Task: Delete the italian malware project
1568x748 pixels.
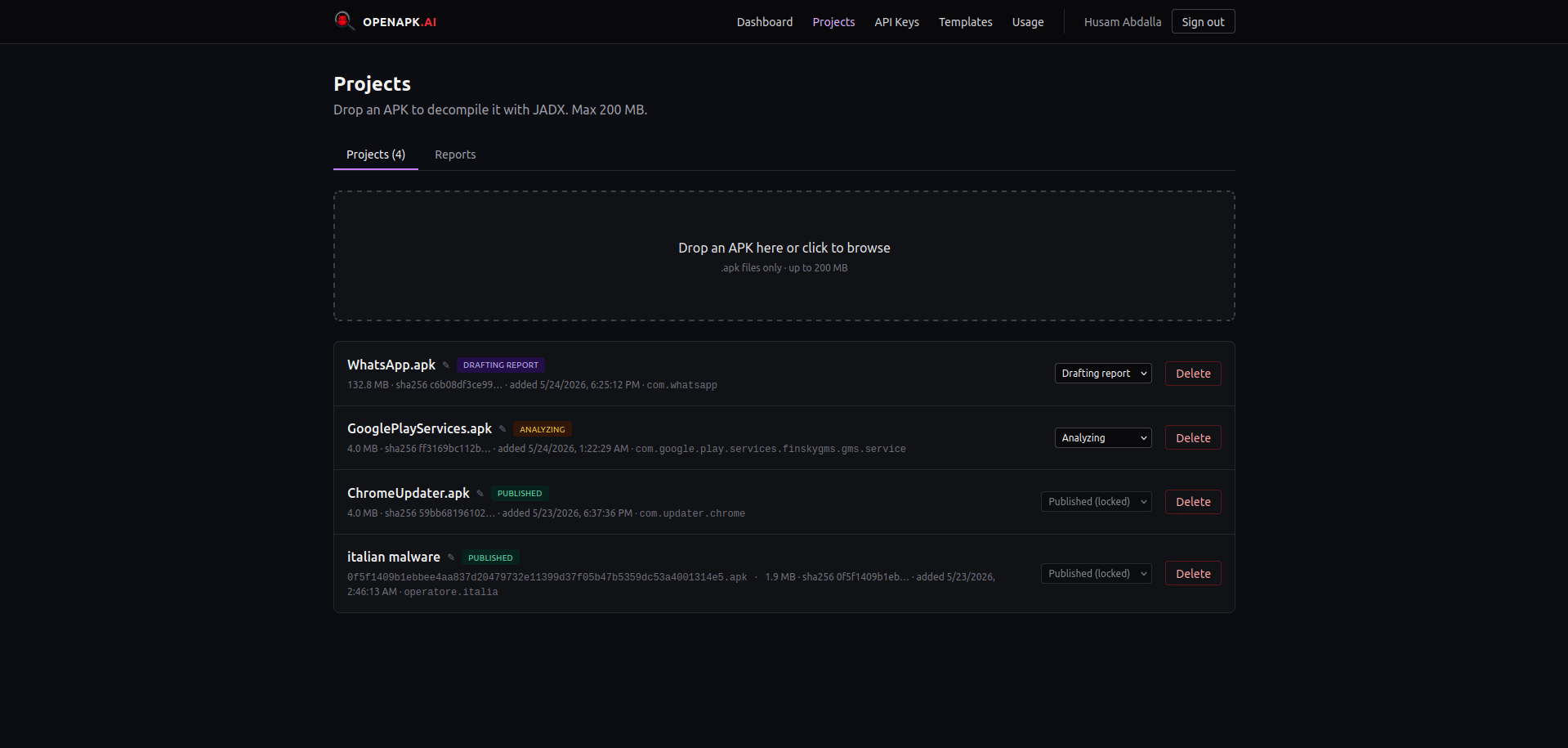Action: 1193,574
